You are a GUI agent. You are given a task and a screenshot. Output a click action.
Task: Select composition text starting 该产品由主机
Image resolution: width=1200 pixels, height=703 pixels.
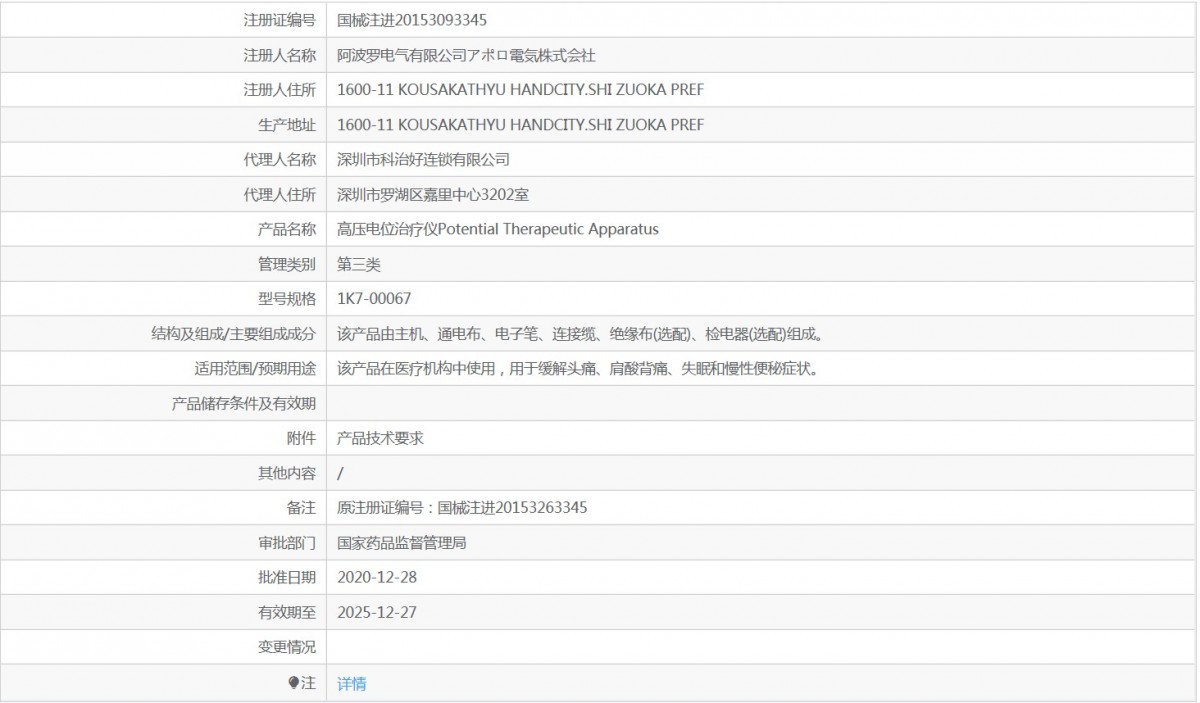tap(580, 334)
